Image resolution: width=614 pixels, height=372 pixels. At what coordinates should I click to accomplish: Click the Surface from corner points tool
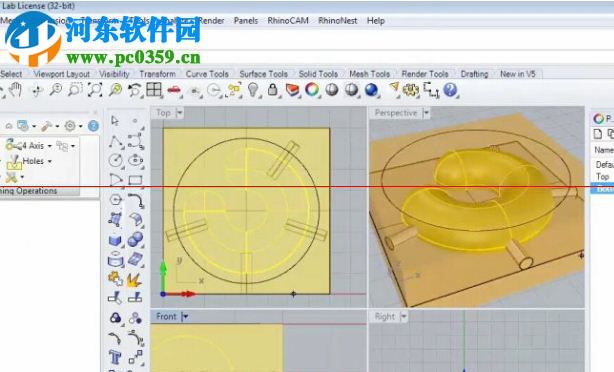[115, 220]
